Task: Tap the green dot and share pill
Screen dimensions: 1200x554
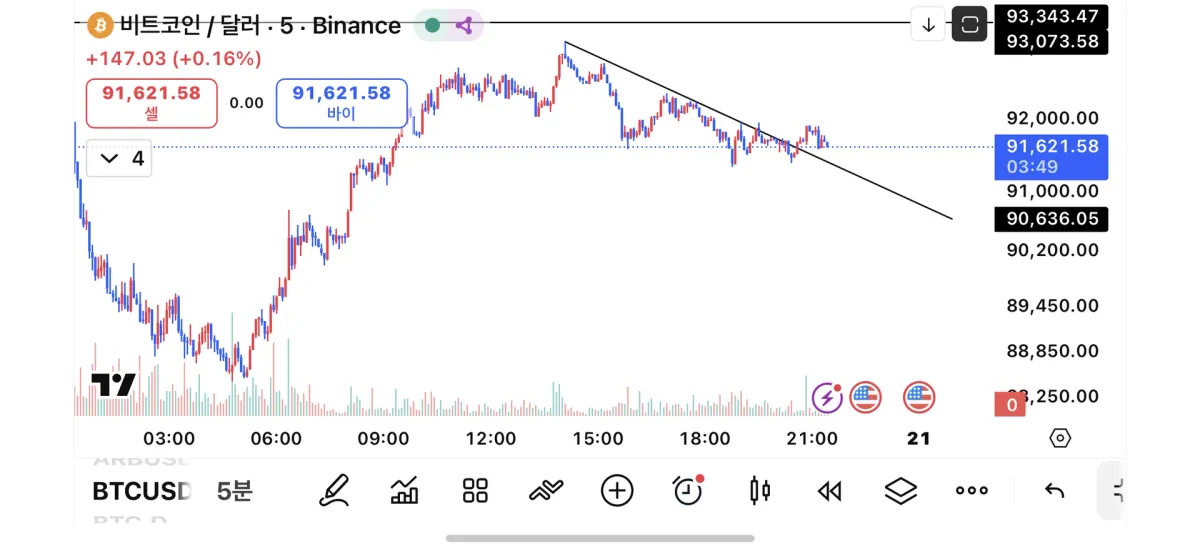Action: pyautogui.click(x=448, y=26)
